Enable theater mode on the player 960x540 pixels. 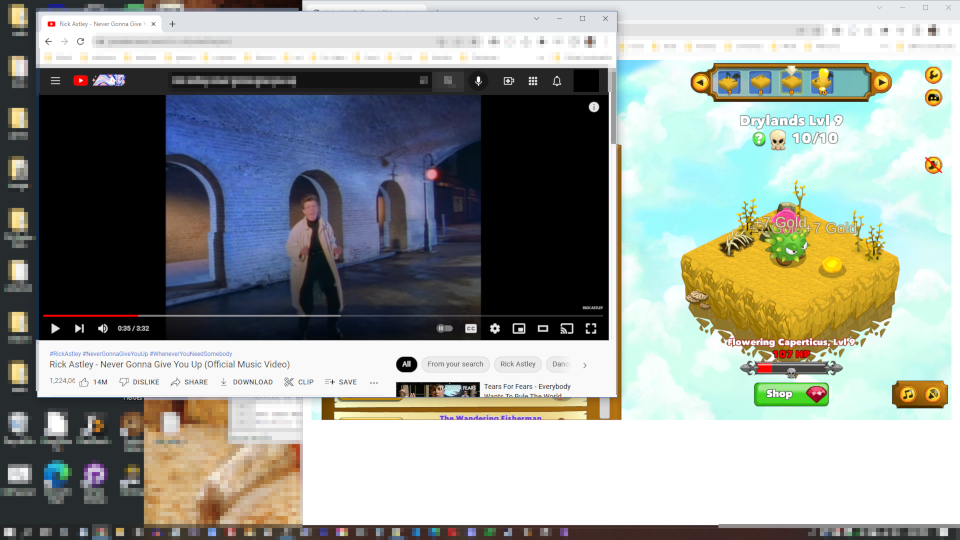542,329
